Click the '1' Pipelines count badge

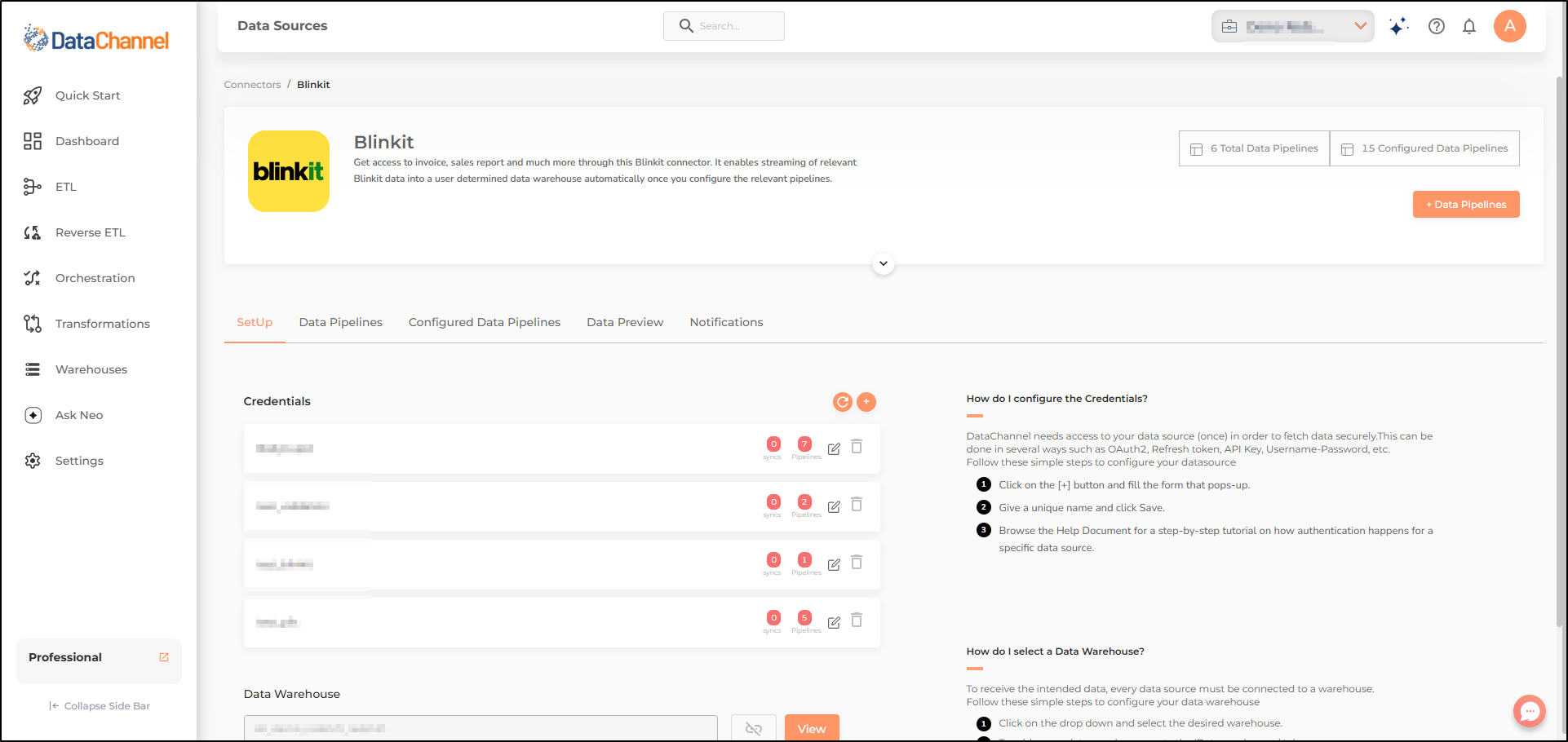pos(804,559)
